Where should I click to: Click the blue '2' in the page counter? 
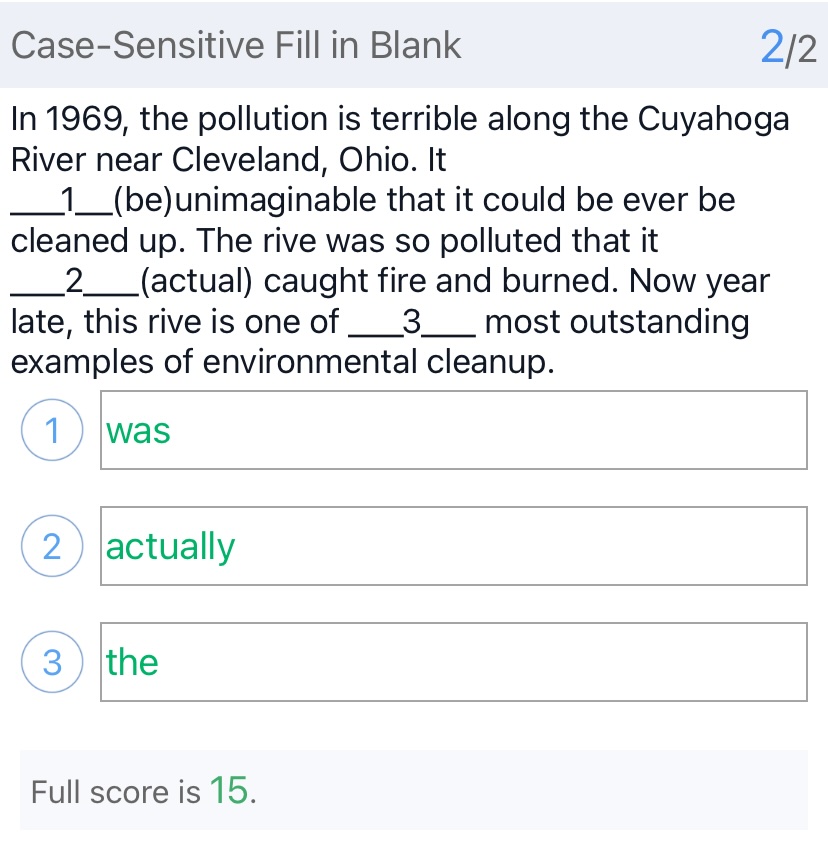pyautogui.click(x=770, y=46)
